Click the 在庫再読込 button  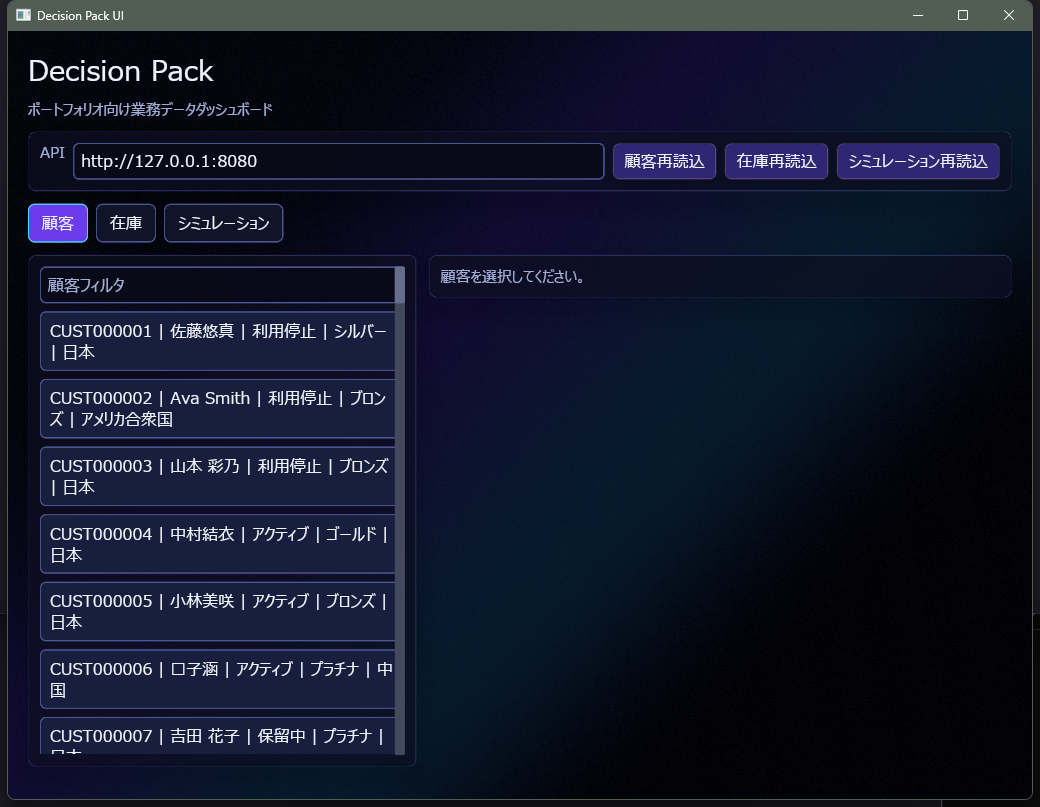(x=776, y=161)
